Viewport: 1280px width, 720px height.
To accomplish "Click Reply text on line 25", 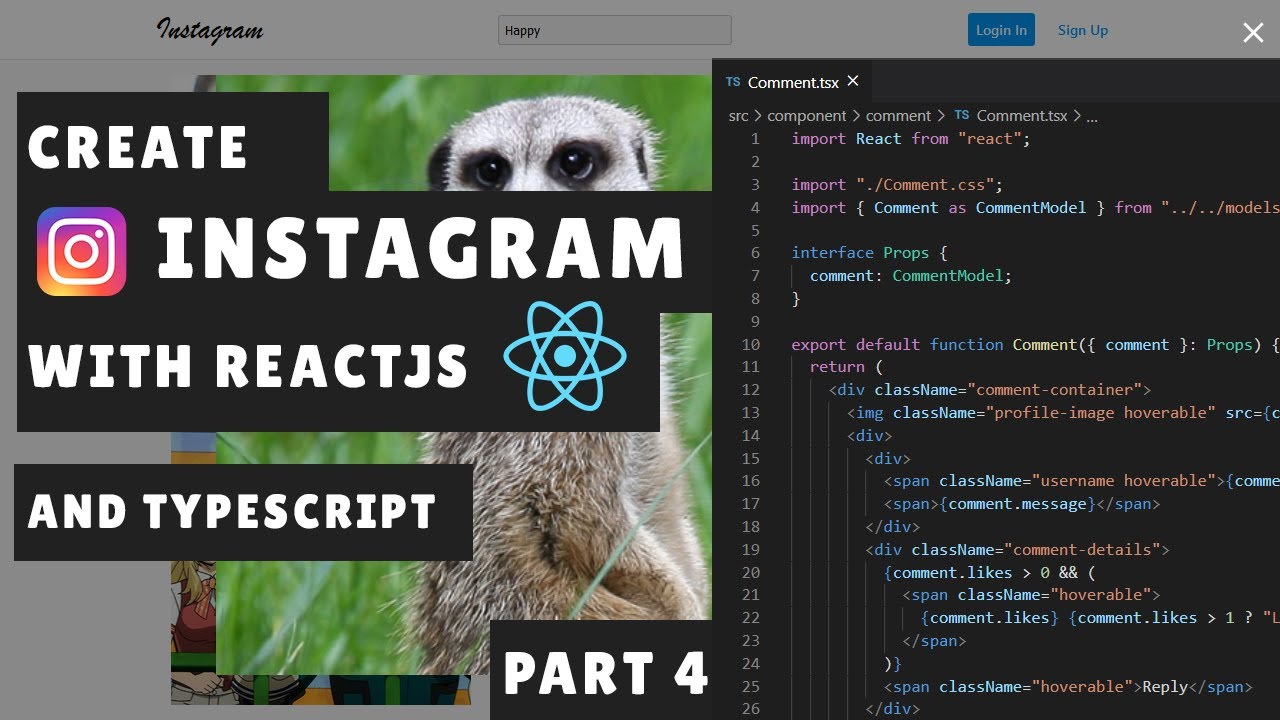I will (x=1165, y=687).
